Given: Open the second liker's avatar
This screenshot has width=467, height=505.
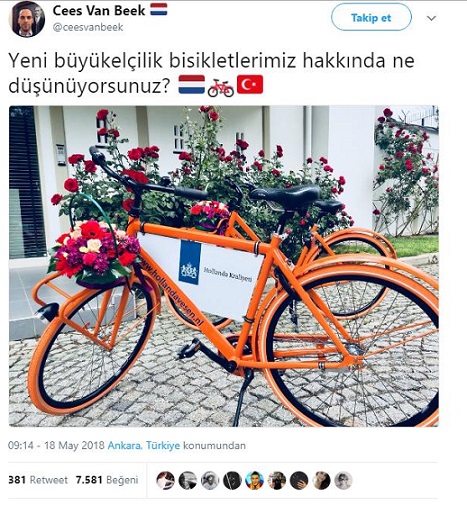Looking at the screenshot, I should [x=188, y=480].
